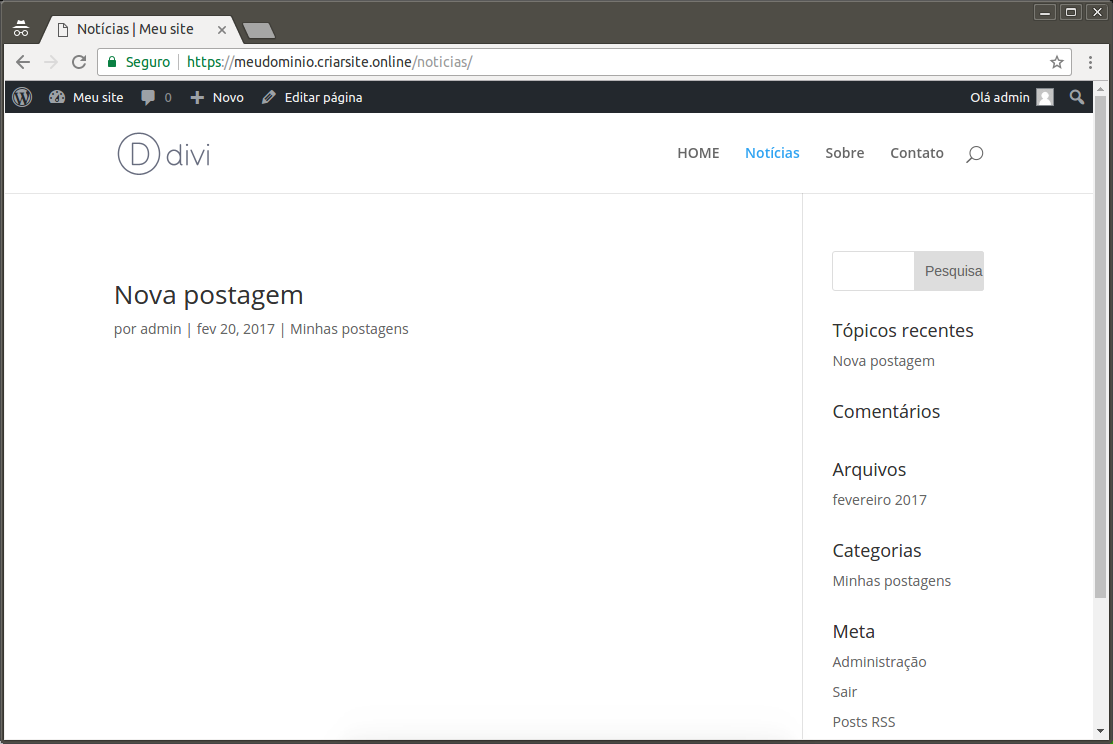
Task: Click the search magnifier in the admin bar
Action: pos(1076,97)
